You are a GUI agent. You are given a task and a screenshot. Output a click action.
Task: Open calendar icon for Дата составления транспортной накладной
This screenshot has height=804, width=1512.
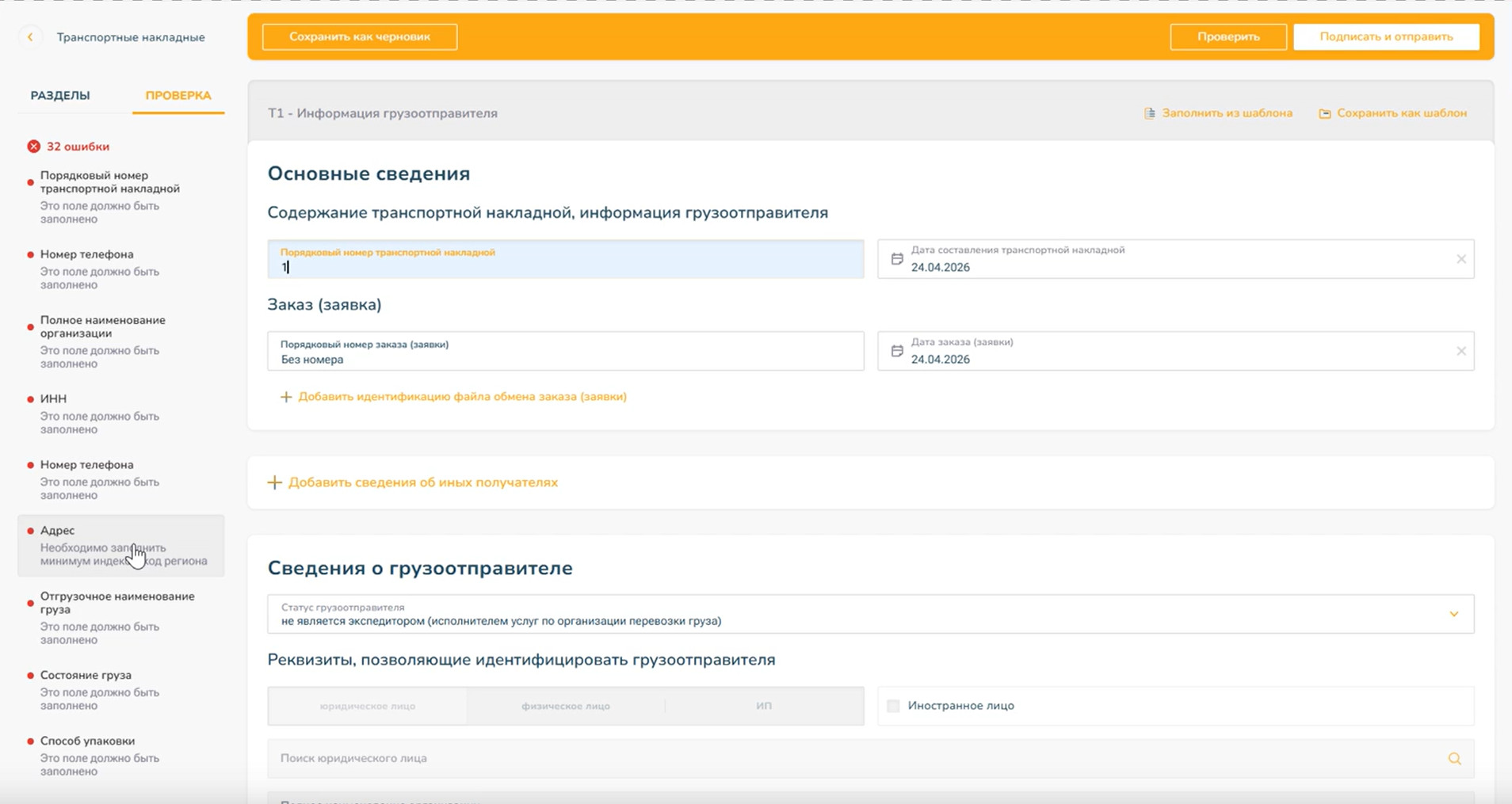pos(897,259)
